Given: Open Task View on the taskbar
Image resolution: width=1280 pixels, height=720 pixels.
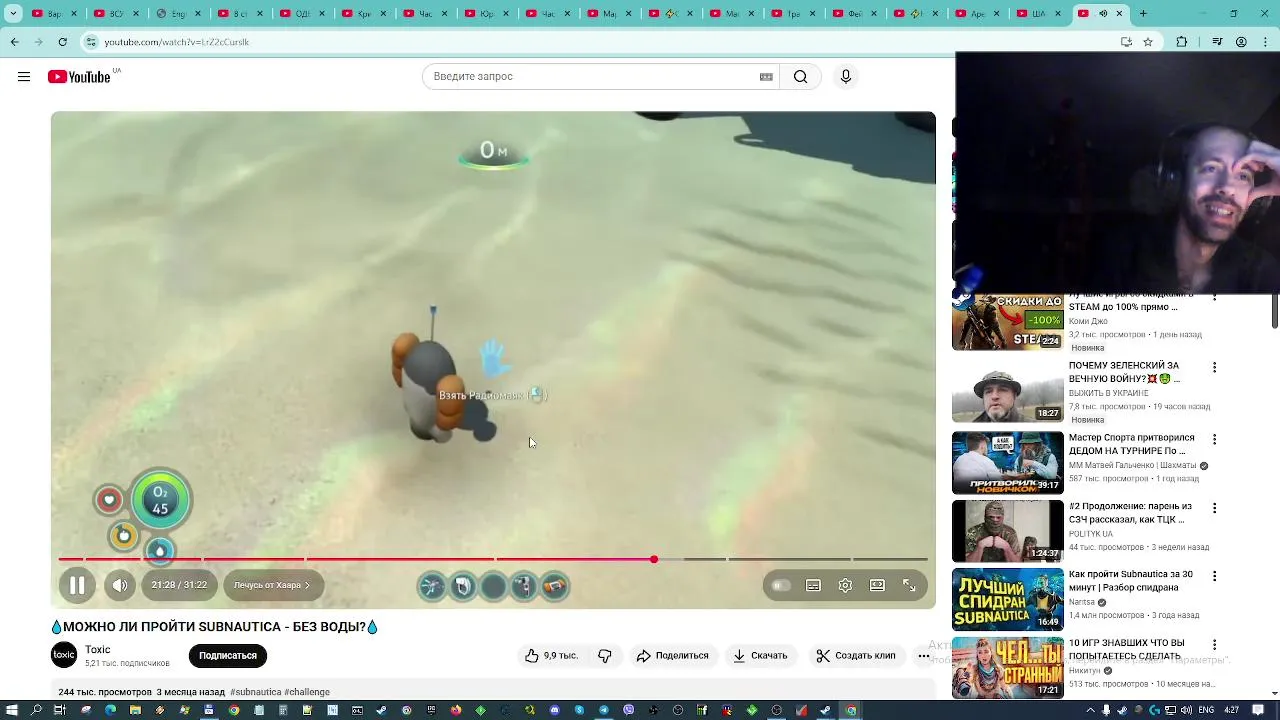Looking at the screenshot, I should (60, 710).
